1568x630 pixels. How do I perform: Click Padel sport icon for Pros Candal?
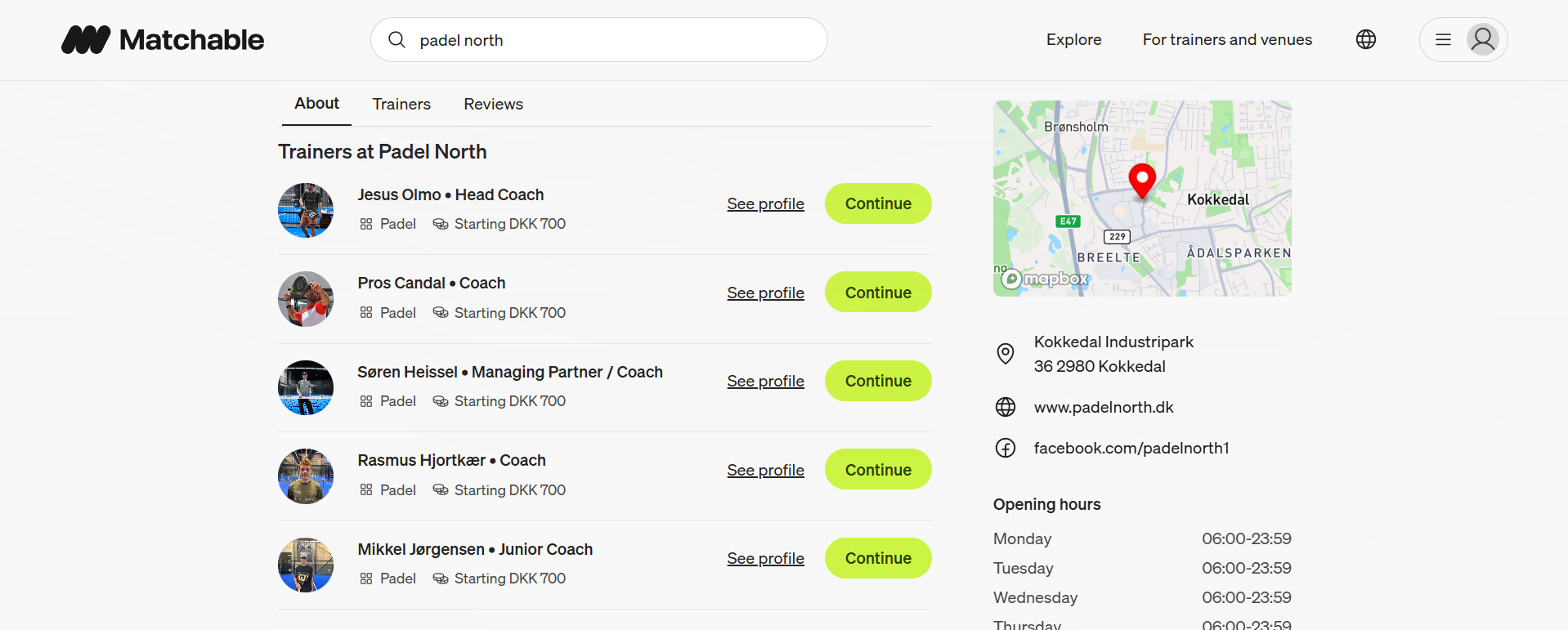[366, 312]
